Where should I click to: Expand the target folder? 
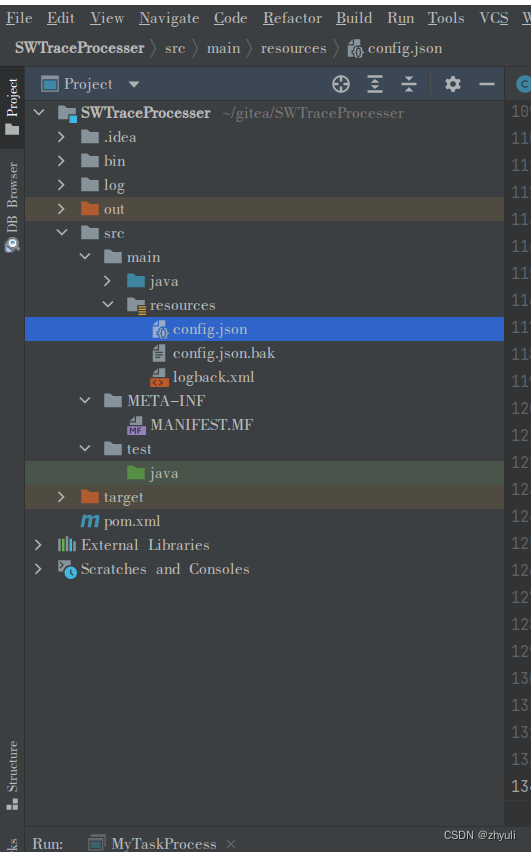pos(61,497)
